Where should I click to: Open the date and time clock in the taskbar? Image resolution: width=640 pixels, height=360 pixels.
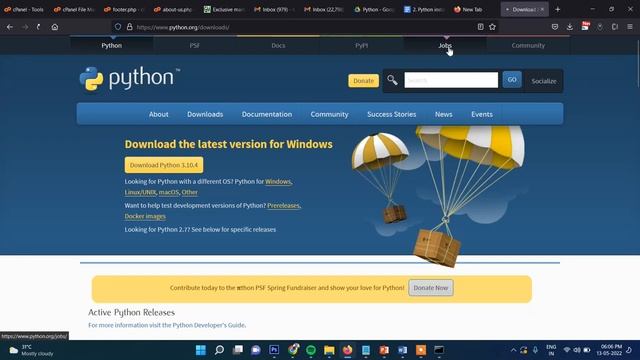tap(609, 350)
